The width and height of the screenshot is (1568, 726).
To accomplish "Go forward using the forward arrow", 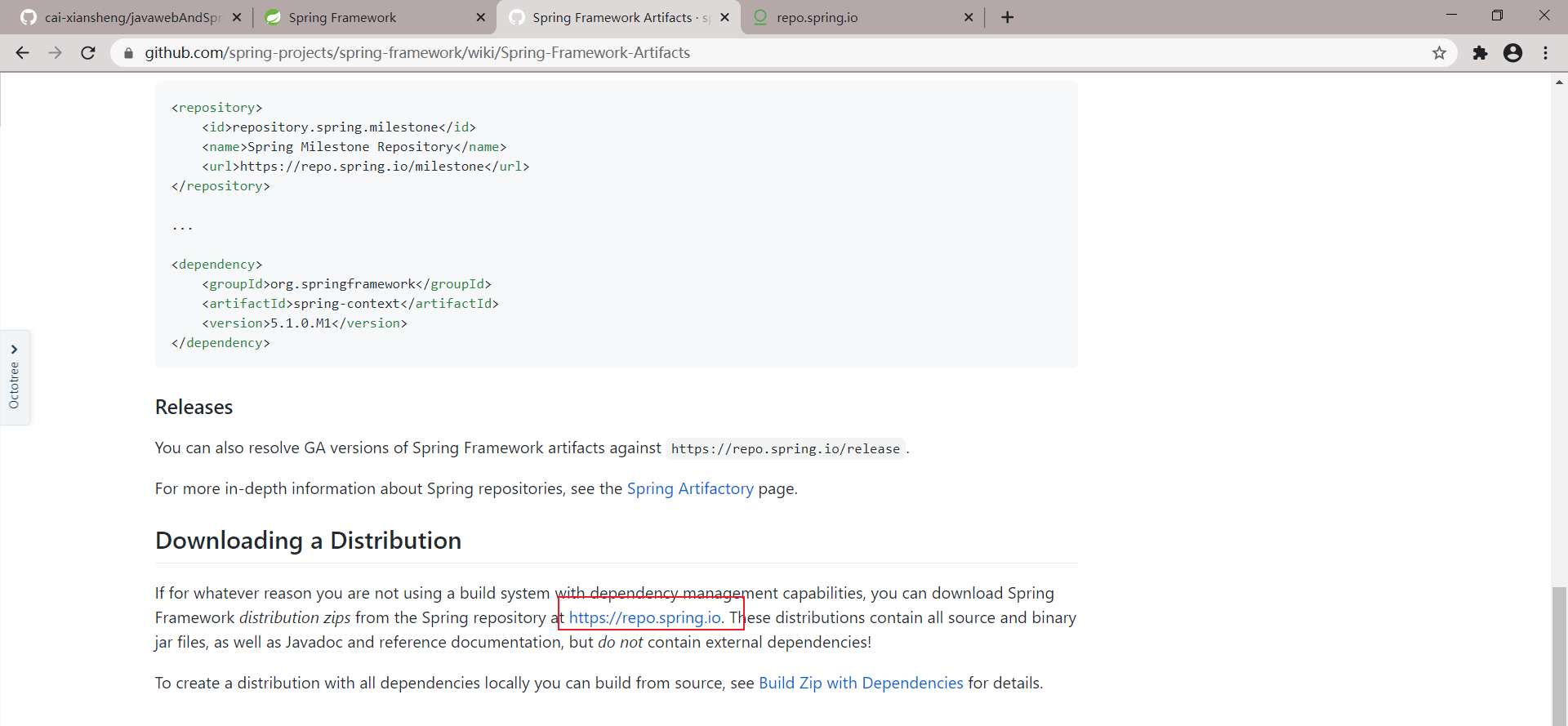I will pos(55,53).
